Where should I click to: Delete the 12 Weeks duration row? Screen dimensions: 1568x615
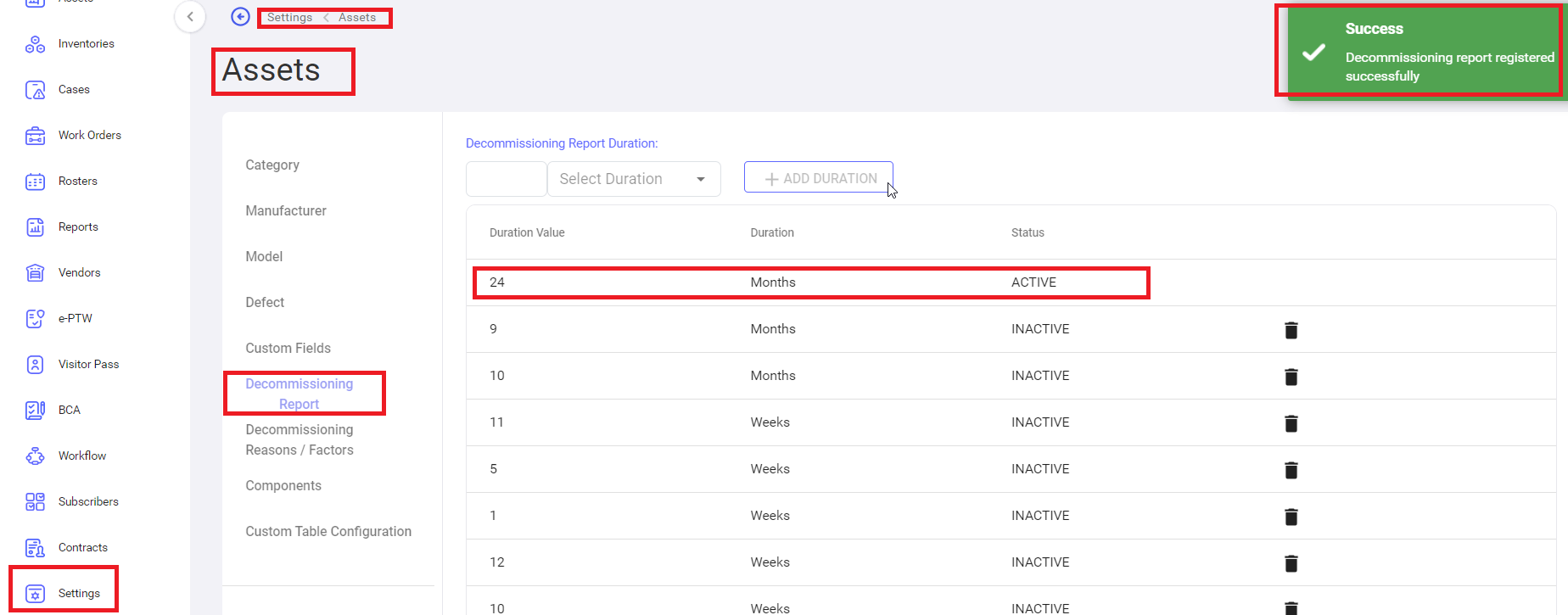(1291, 563)
